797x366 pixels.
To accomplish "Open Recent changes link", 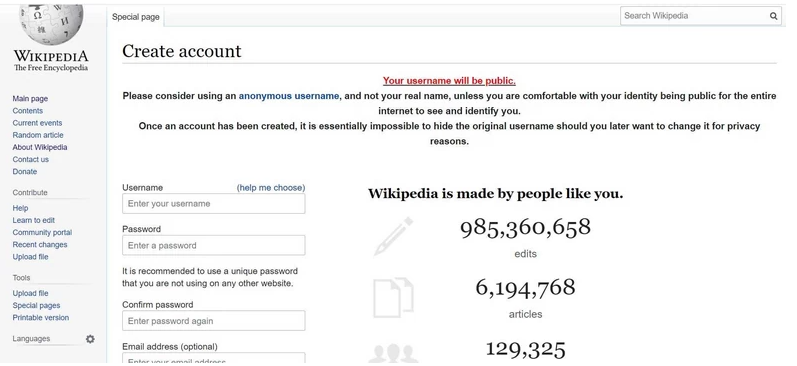I will (40, 245).
